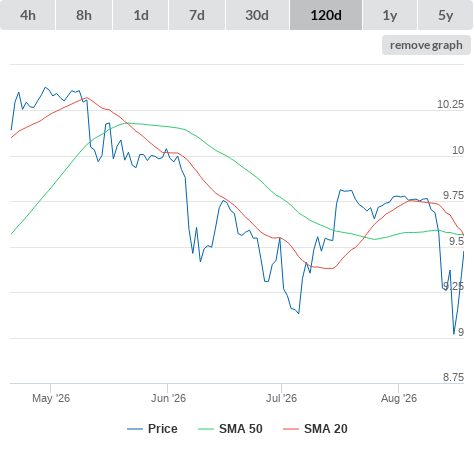Viewport: 474px width, 455px height.
Task: Choose the 30d time range
Action: (257, 15)
